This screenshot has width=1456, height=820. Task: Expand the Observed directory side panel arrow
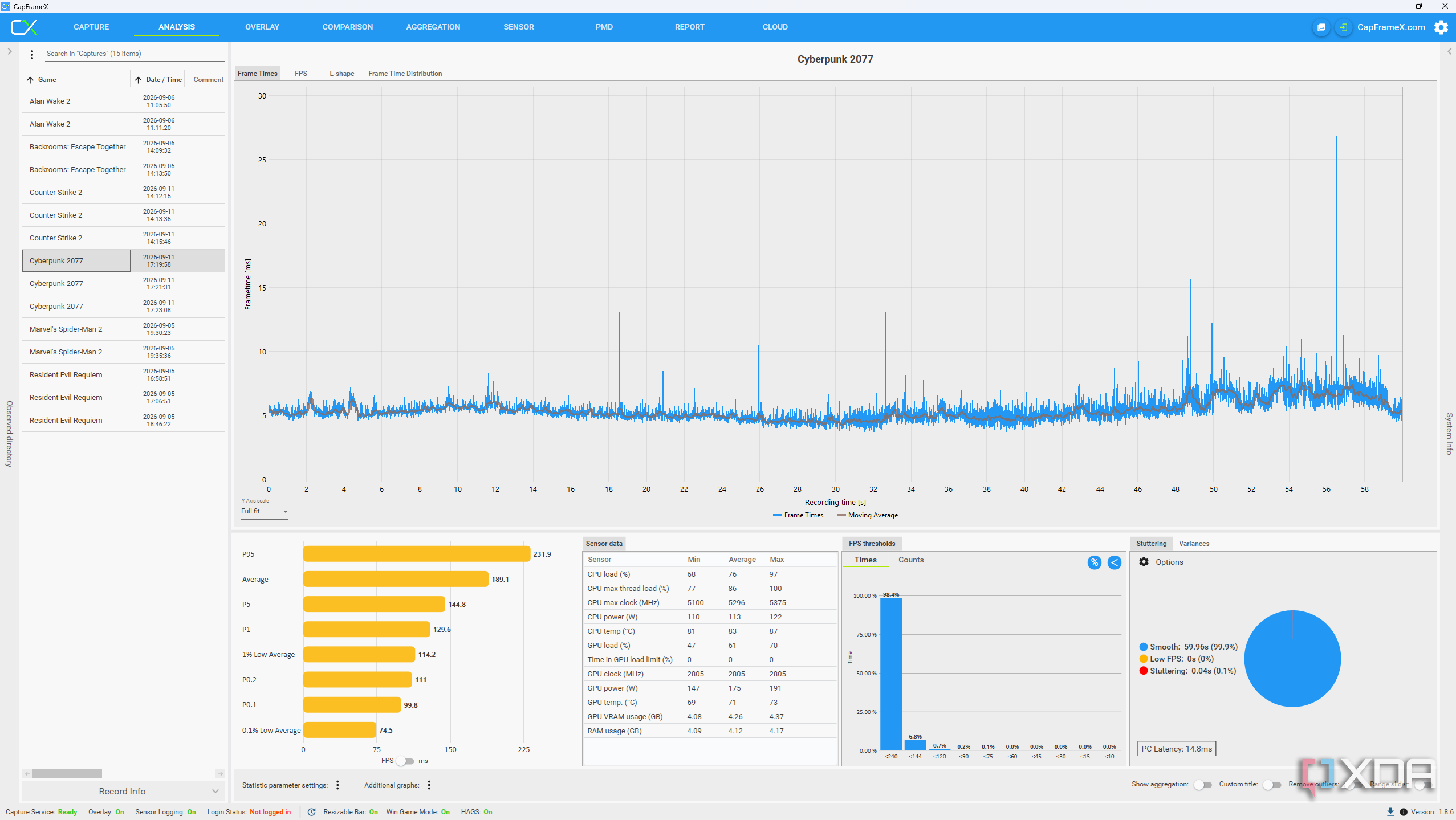(x=9, y=51)
